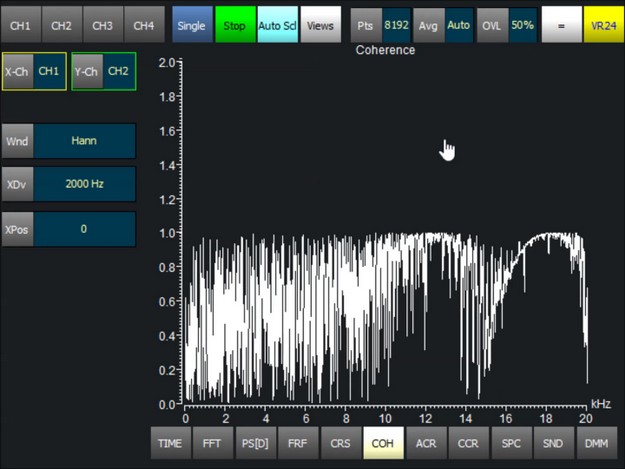The image size is (625, 469).
Task: Open the DMM multimeter mode
Action: click(x=596, y=442)
